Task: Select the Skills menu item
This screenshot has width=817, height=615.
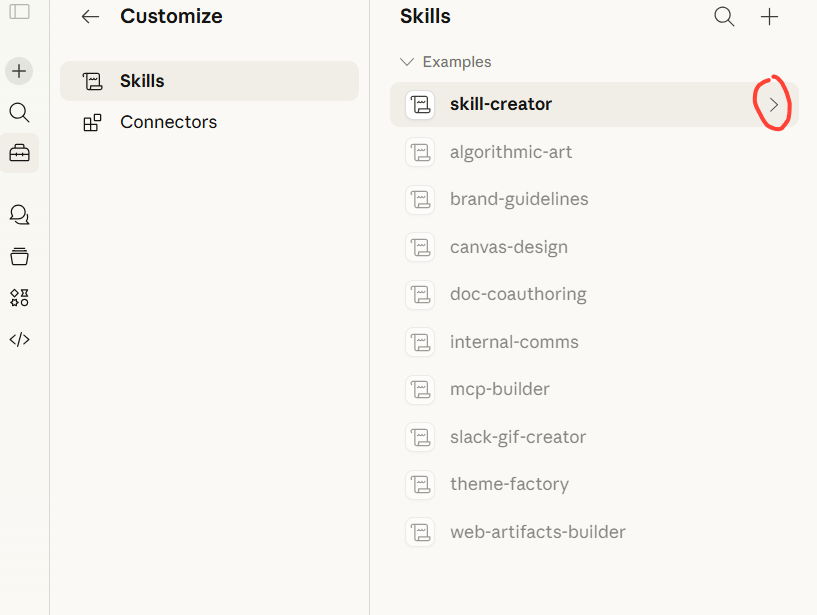Action: point(209,81)
